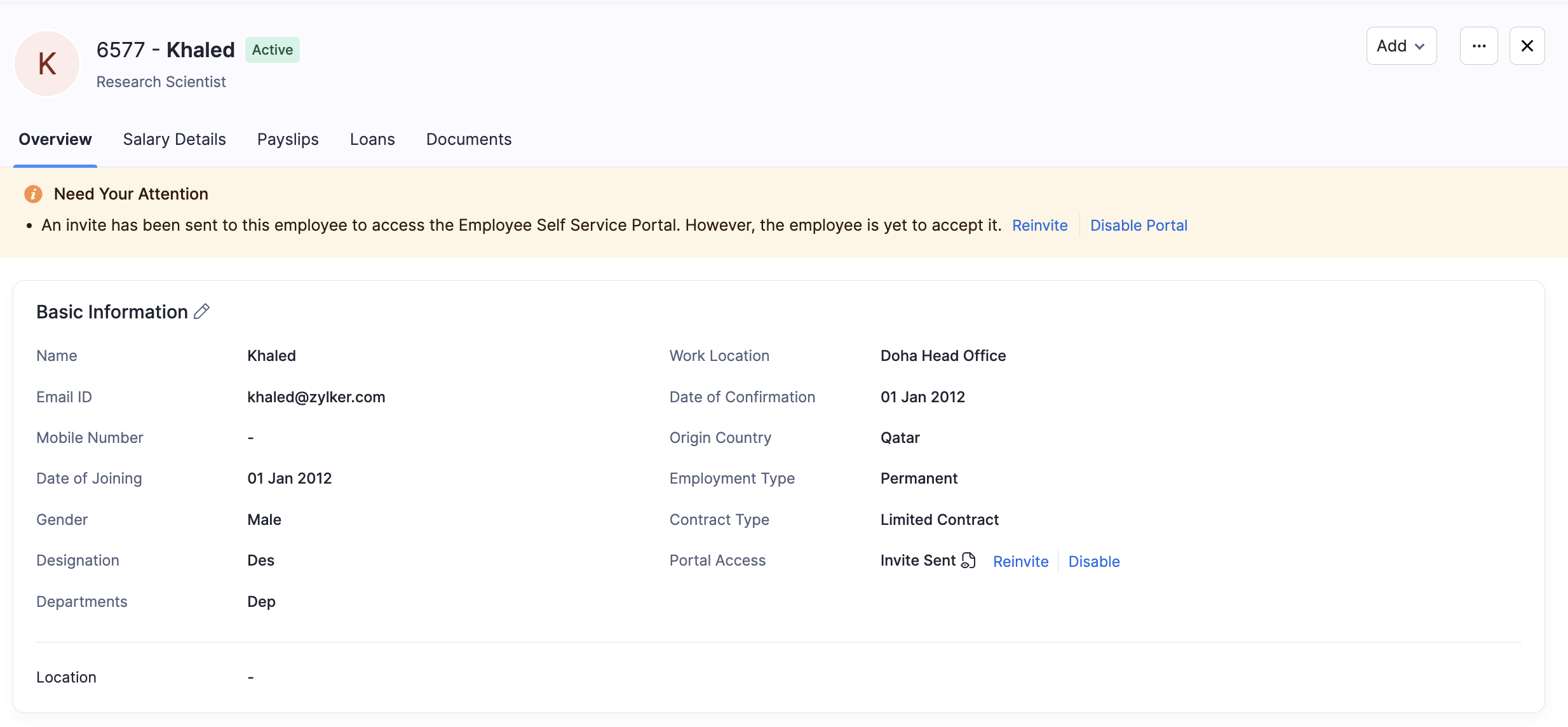Expand the Add dropdown button

1401,46
